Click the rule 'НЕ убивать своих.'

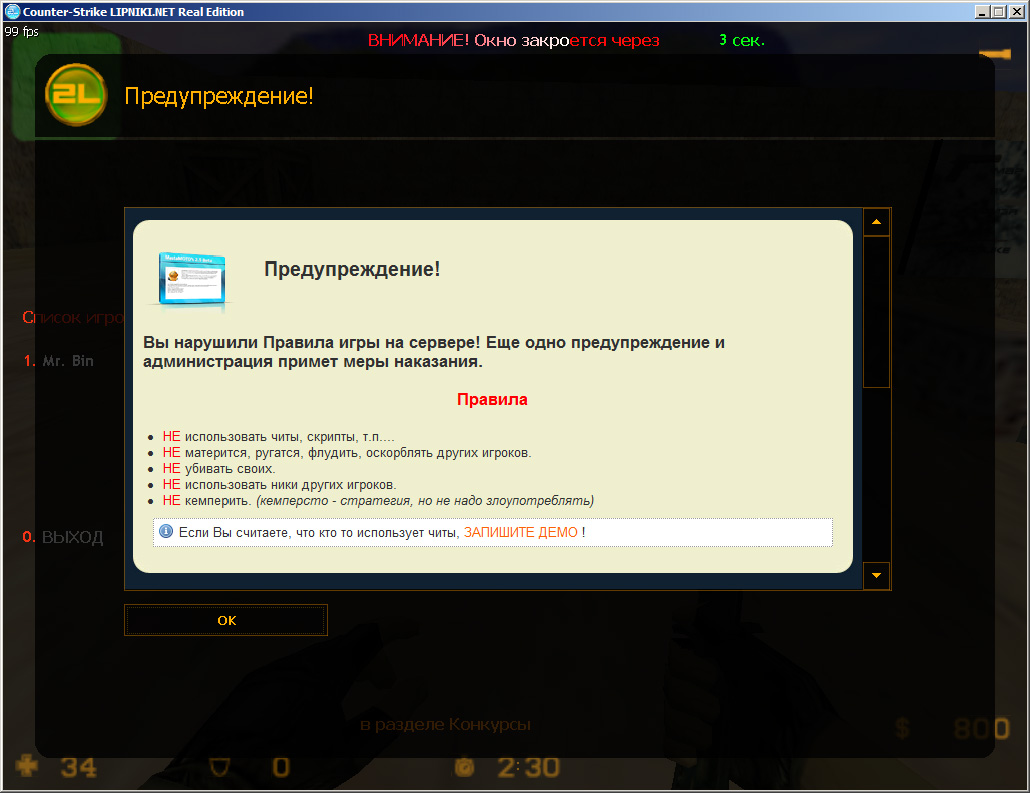point(219,468)
